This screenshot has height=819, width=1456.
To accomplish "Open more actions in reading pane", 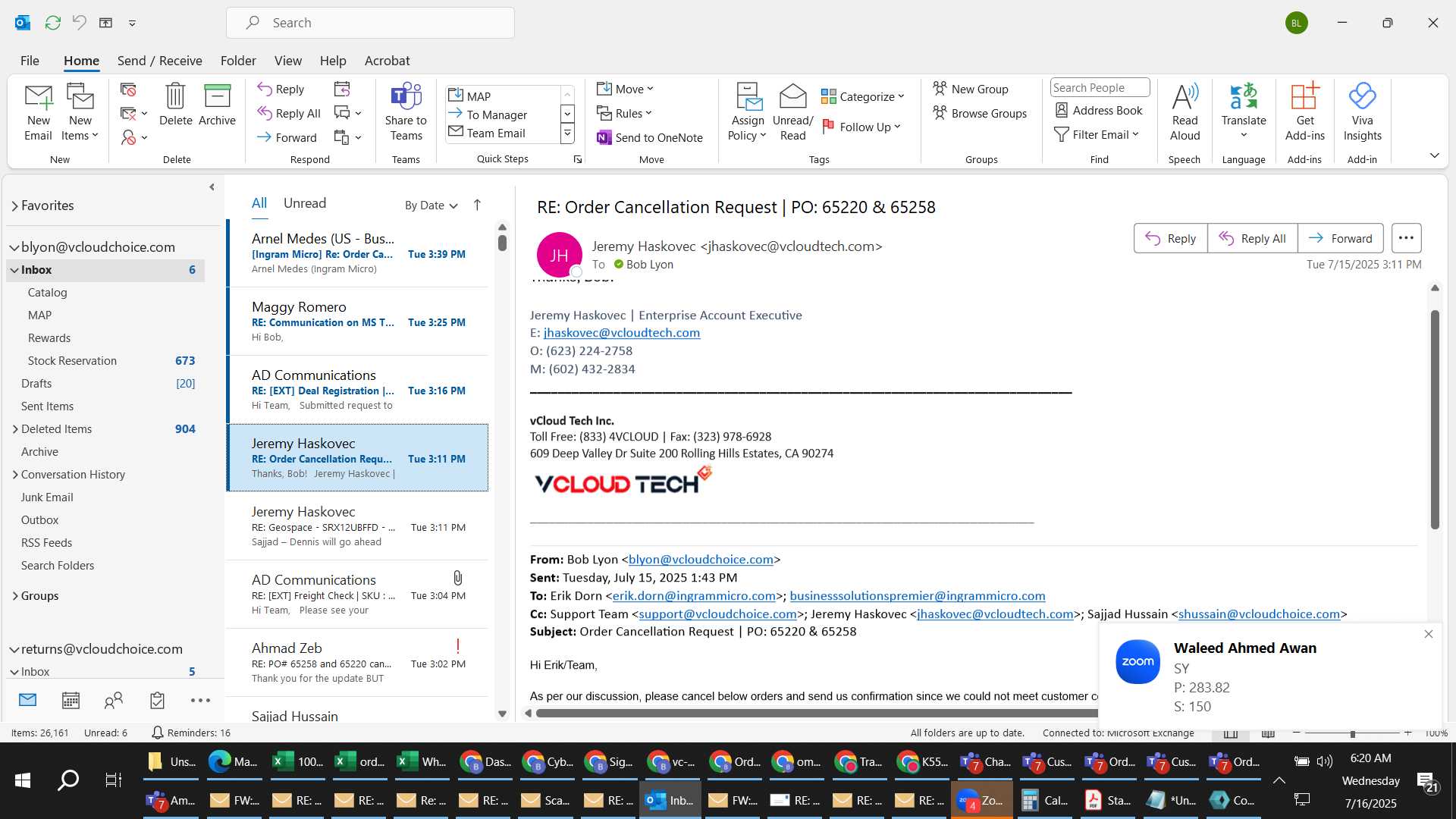I will [1406, 238].
